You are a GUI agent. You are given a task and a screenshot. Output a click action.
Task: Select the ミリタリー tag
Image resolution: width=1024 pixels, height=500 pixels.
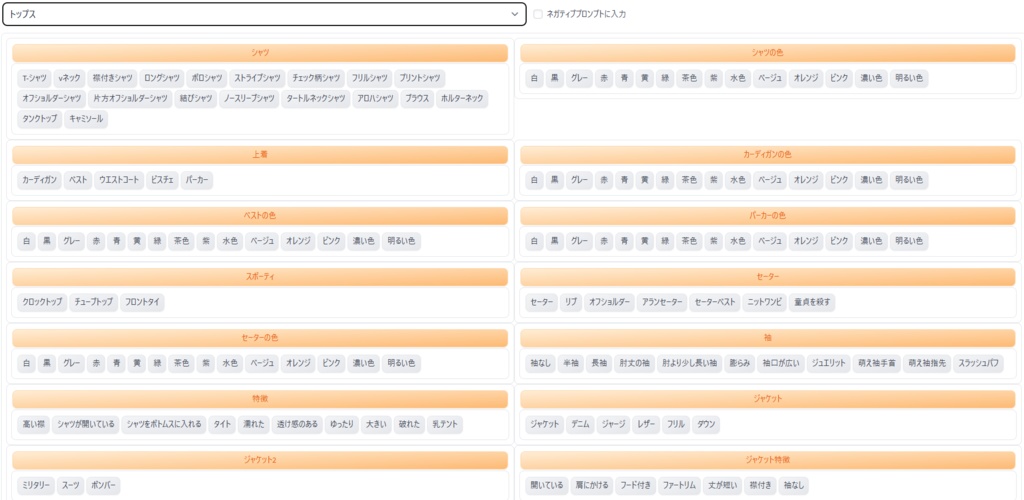36,486
